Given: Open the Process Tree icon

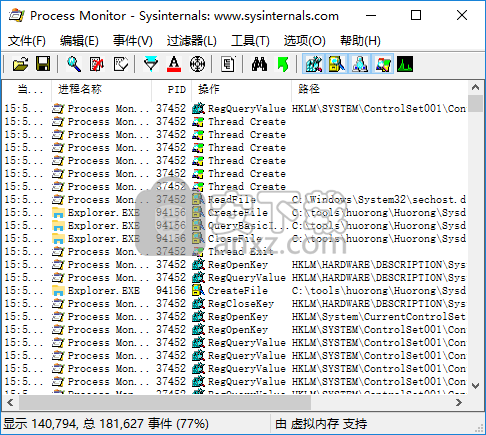Looking at the screenshot, I should click(228, 64).
